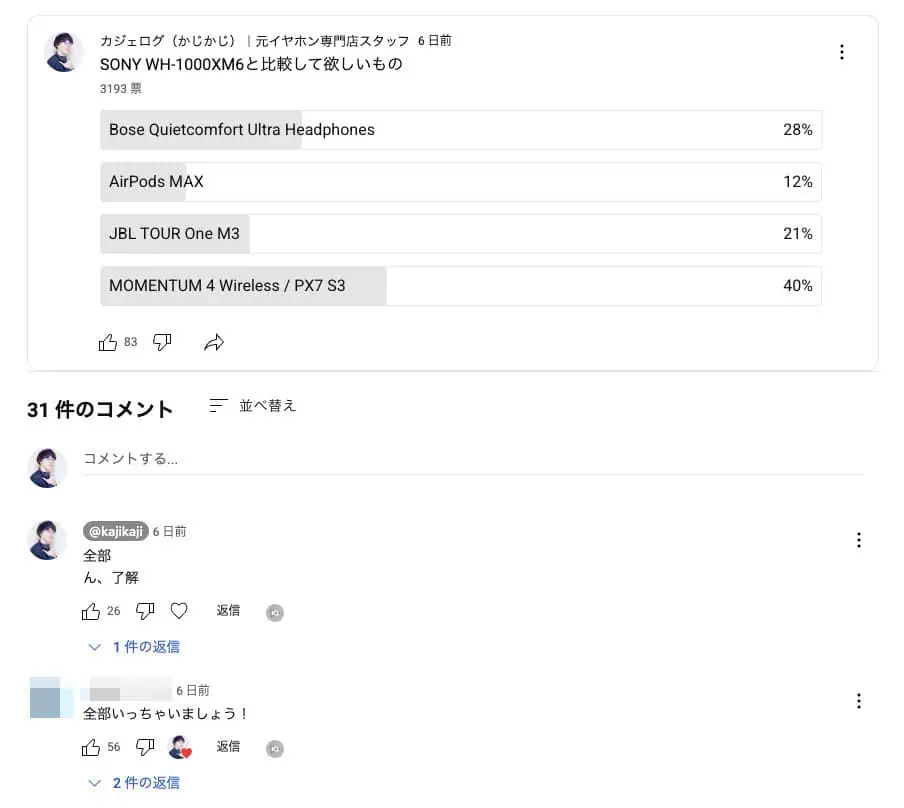Open the カジェログ channel name link
This screenshot has width=904, height=808.
168,41
